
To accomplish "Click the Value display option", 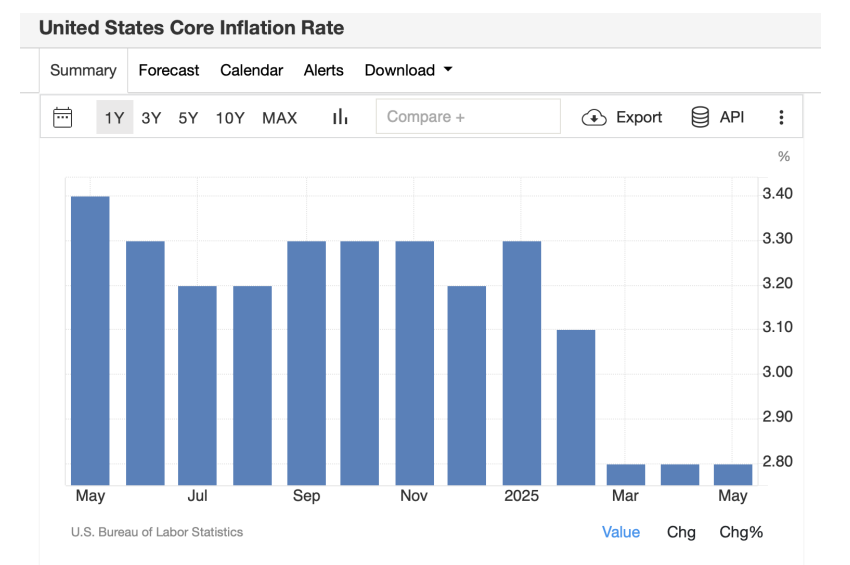I will pos(621,532).
